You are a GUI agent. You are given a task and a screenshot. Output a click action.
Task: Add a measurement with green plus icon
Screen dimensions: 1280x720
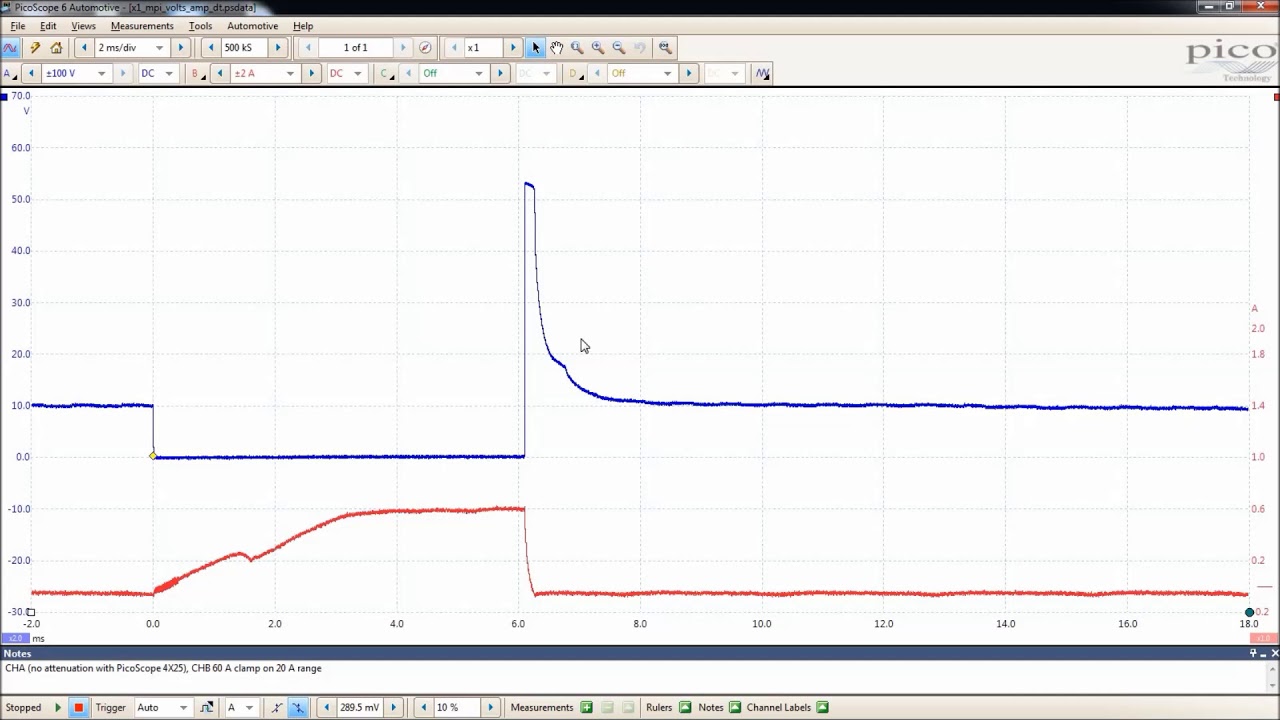(586, 708)
